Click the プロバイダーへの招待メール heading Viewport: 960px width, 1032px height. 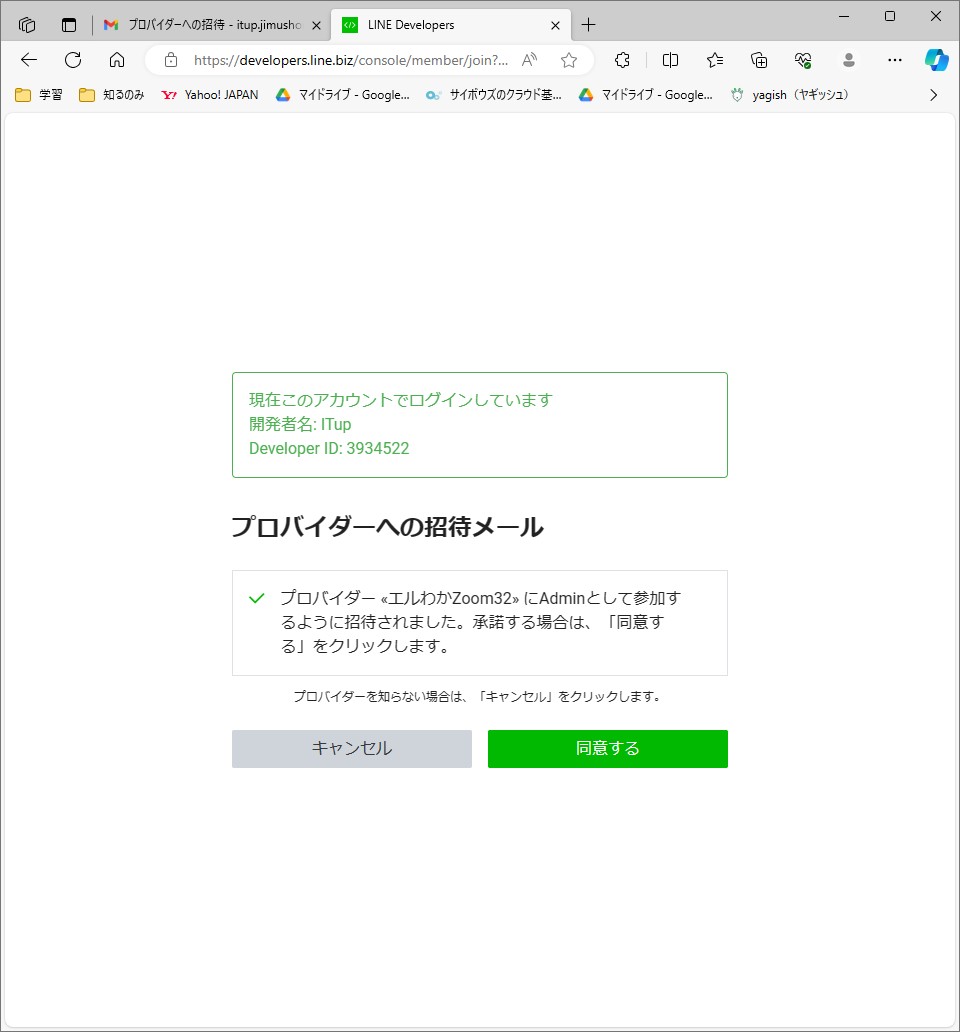coord(388,527)
